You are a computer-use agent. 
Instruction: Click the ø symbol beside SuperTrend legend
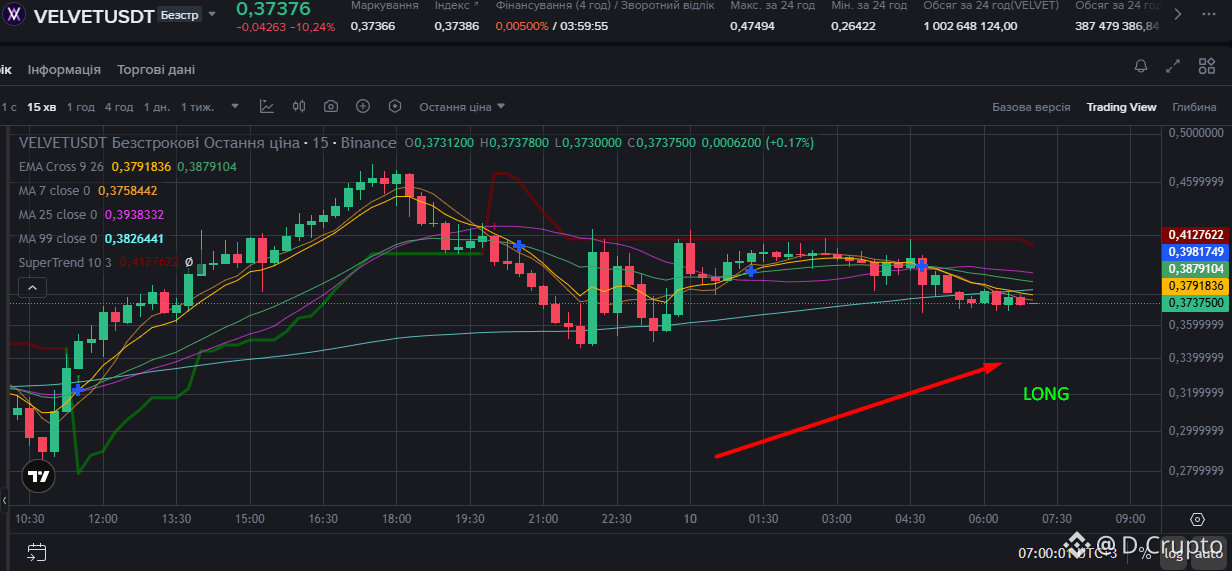[x=189, y=262]
